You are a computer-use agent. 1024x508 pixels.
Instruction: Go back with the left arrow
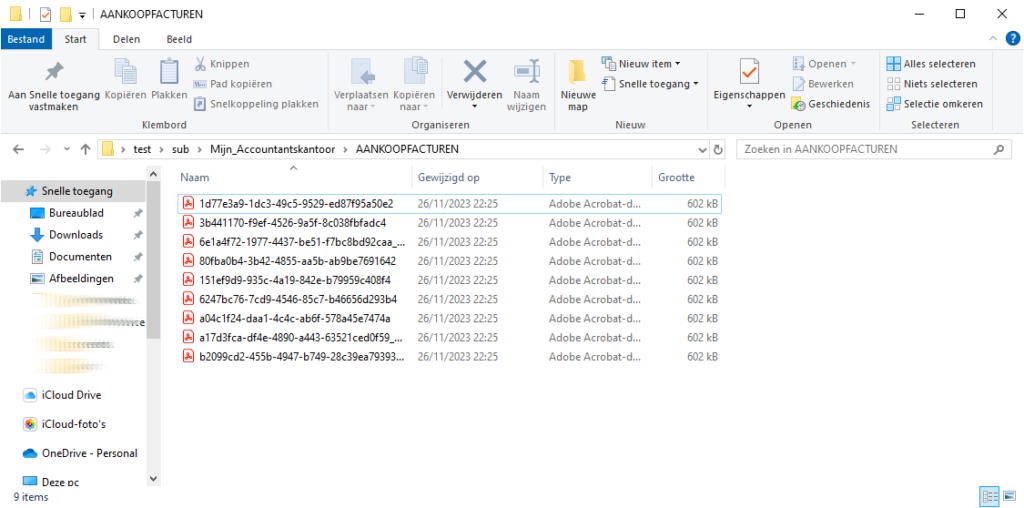(x=18, y=150)
